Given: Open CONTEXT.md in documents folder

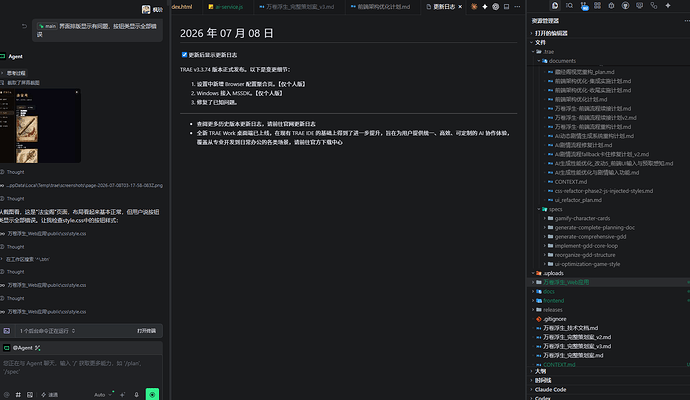Looking at the screenshot, I should (x=570, y=182).
